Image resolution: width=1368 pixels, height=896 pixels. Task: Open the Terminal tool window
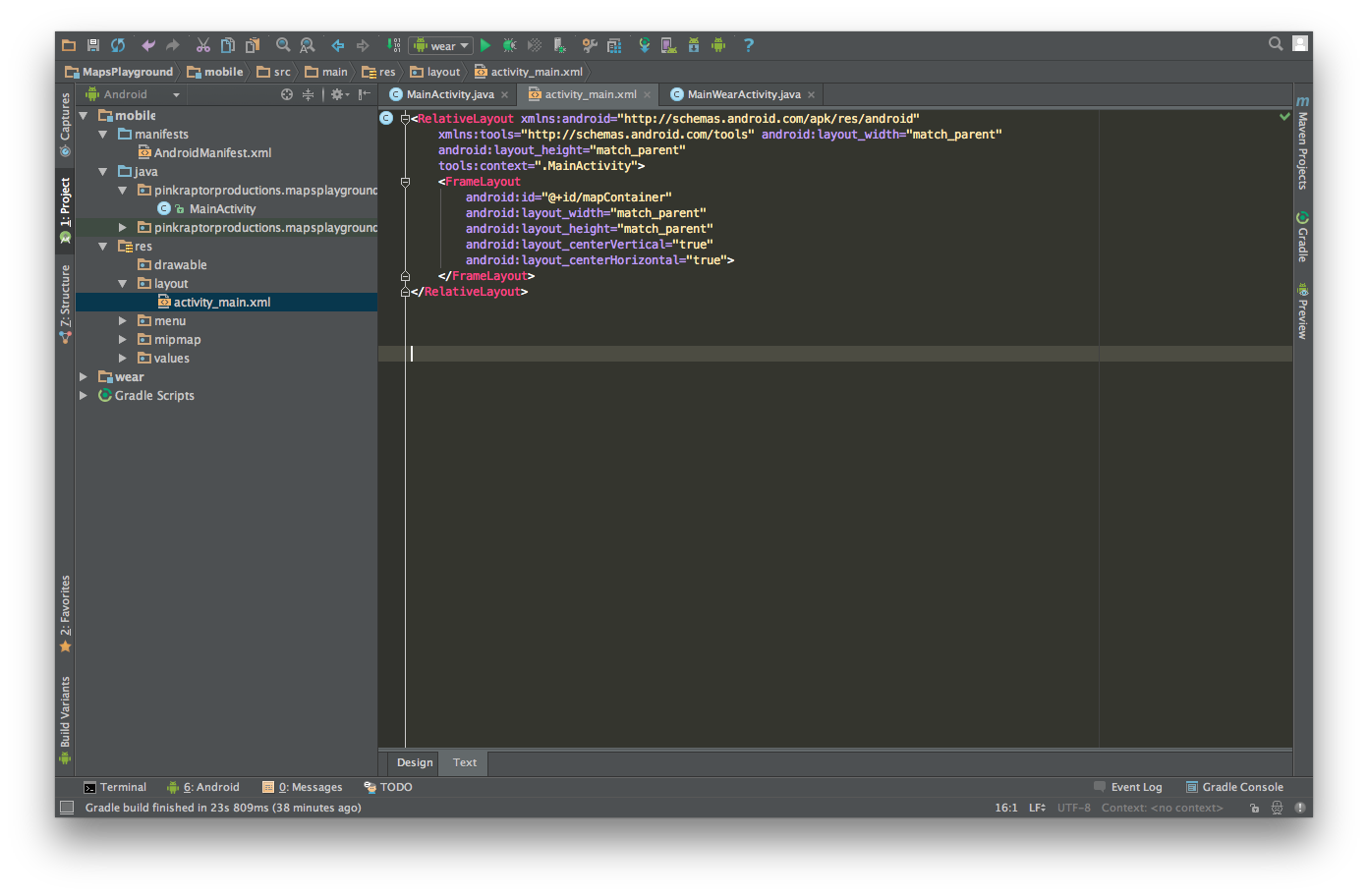(x=115, y=787)
